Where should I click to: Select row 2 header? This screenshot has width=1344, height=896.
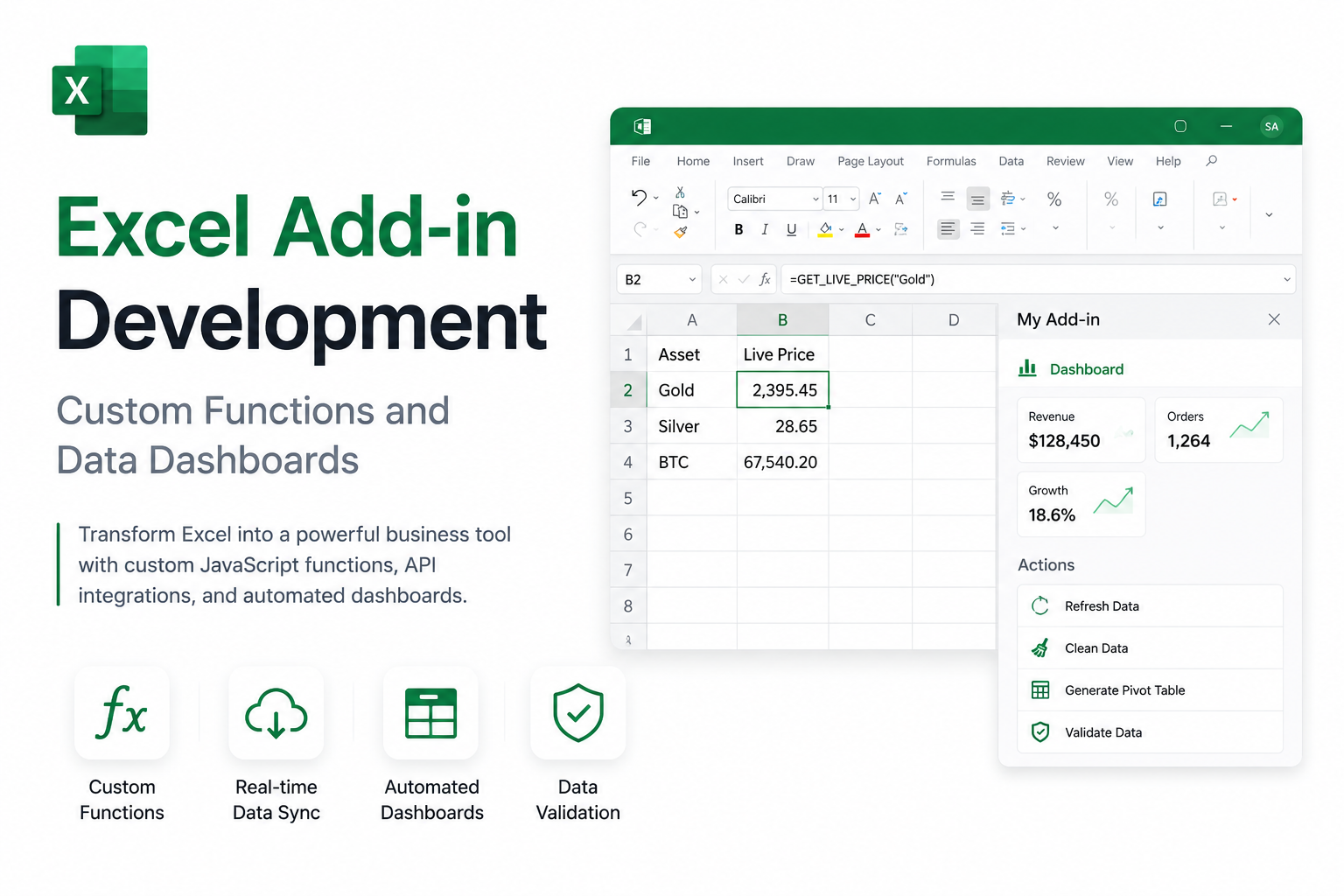628,390
